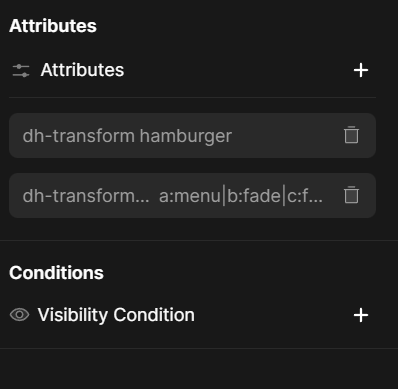The image size is (398, 389).
Task: Collapse the Attributes section heading
Action: point(53,26)
